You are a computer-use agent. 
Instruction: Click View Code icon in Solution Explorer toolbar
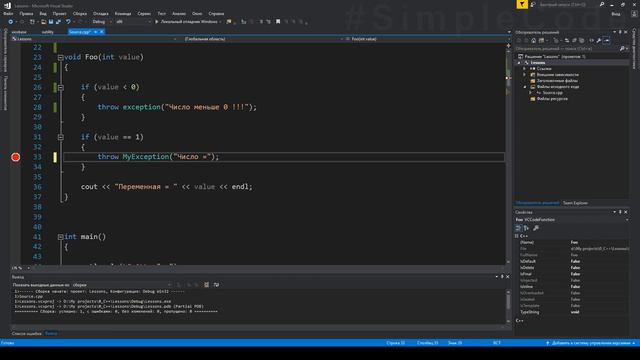click(x=591, y=40)
